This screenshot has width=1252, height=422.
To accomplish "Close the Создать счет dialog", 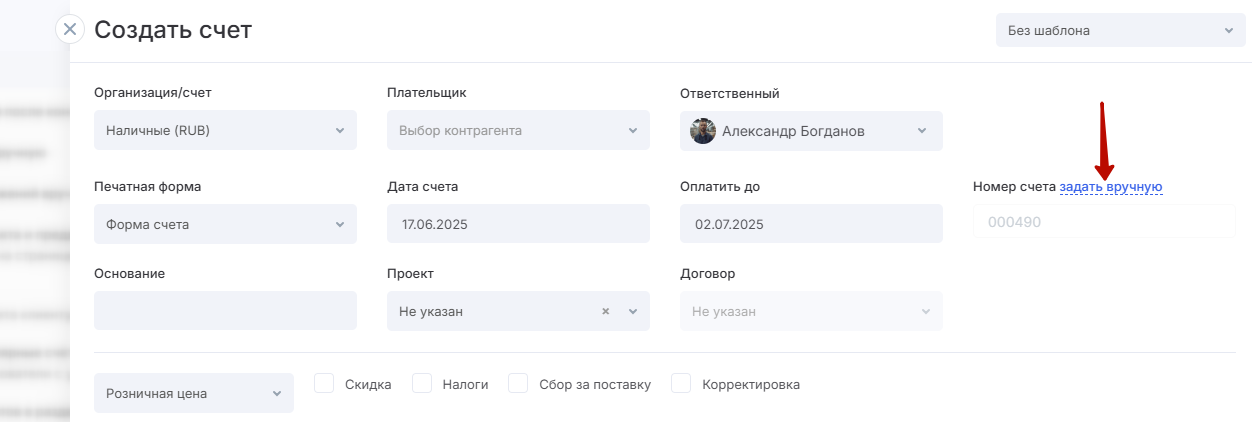I will coord(69,29).
